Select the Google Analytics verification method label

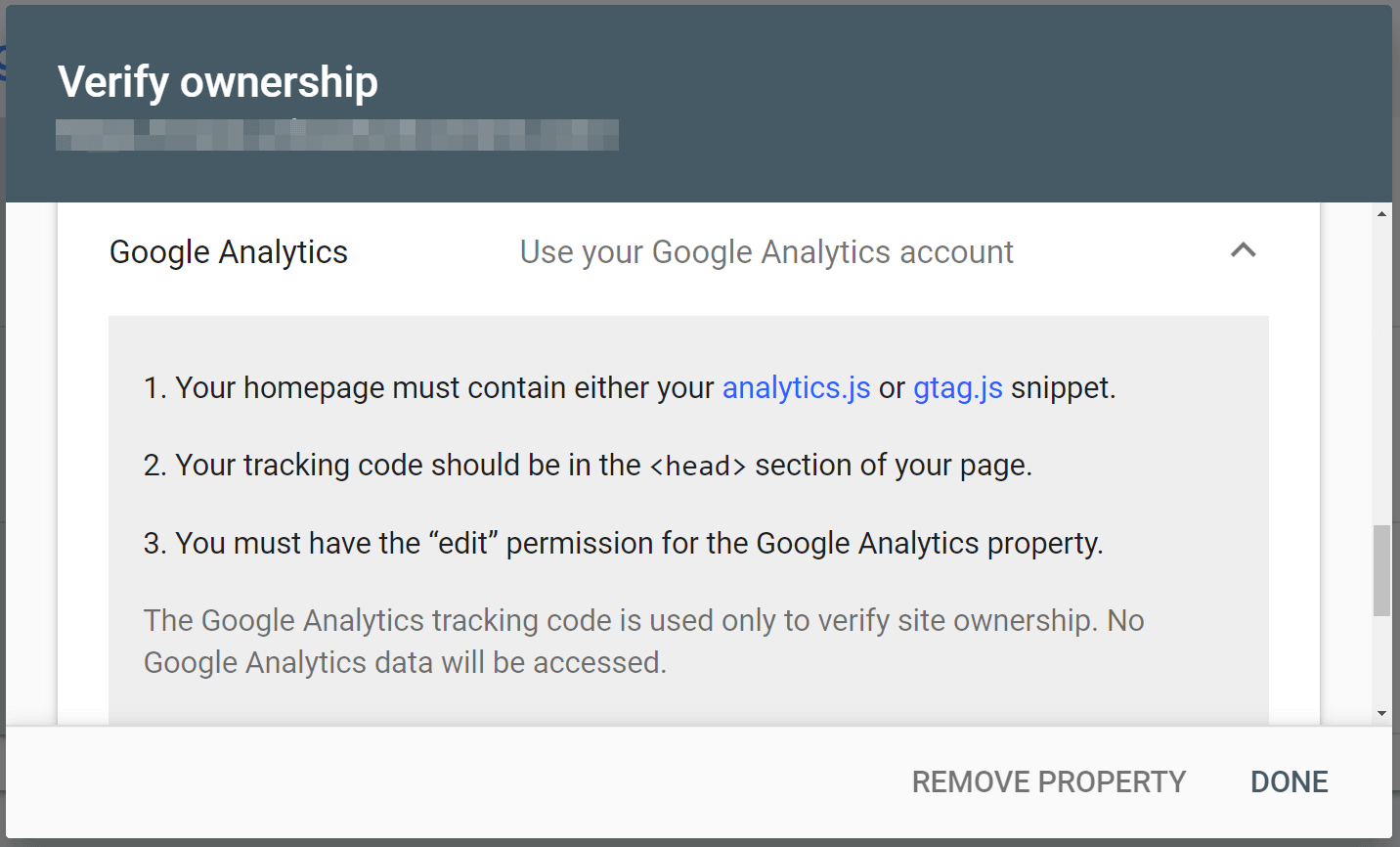point(229,251)
